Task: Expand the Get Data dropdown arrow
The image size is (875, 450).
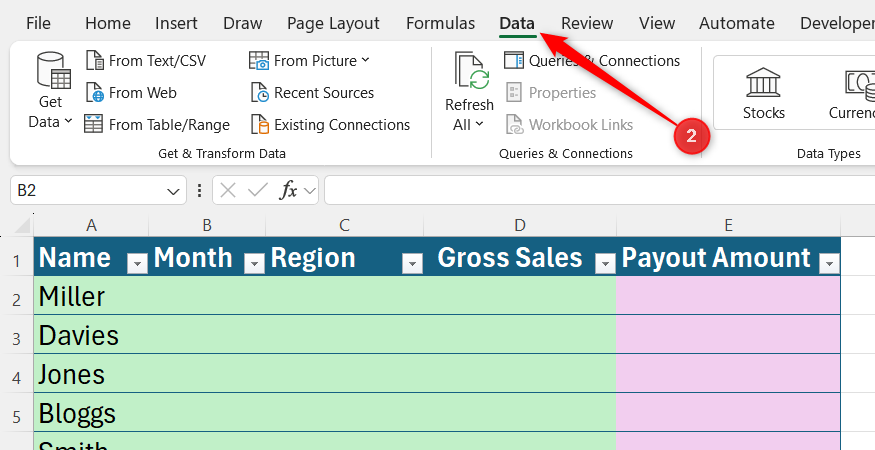Action: click(68, 121)
